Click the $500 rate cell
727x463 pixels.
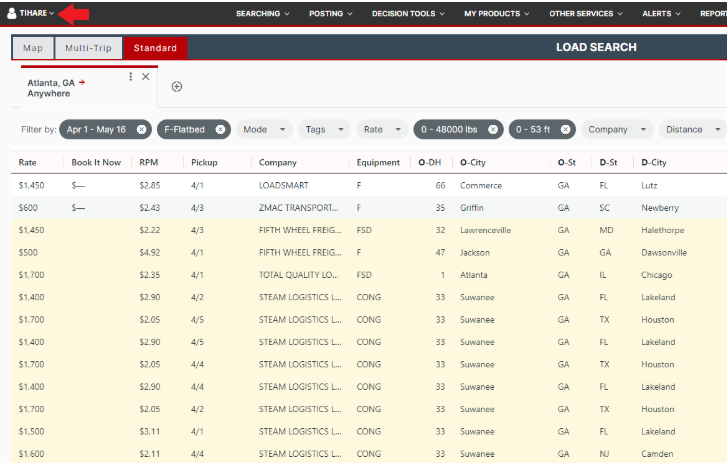pyautogui.click(x=28, y=253)
